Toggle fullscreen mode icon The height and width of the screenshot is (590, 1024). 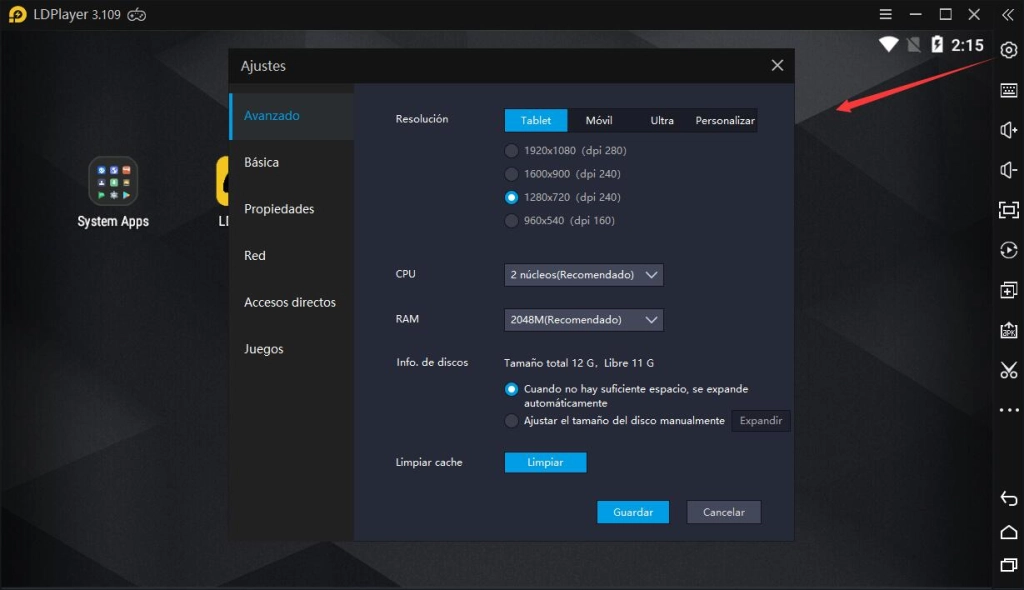(x=1008, y=210)
